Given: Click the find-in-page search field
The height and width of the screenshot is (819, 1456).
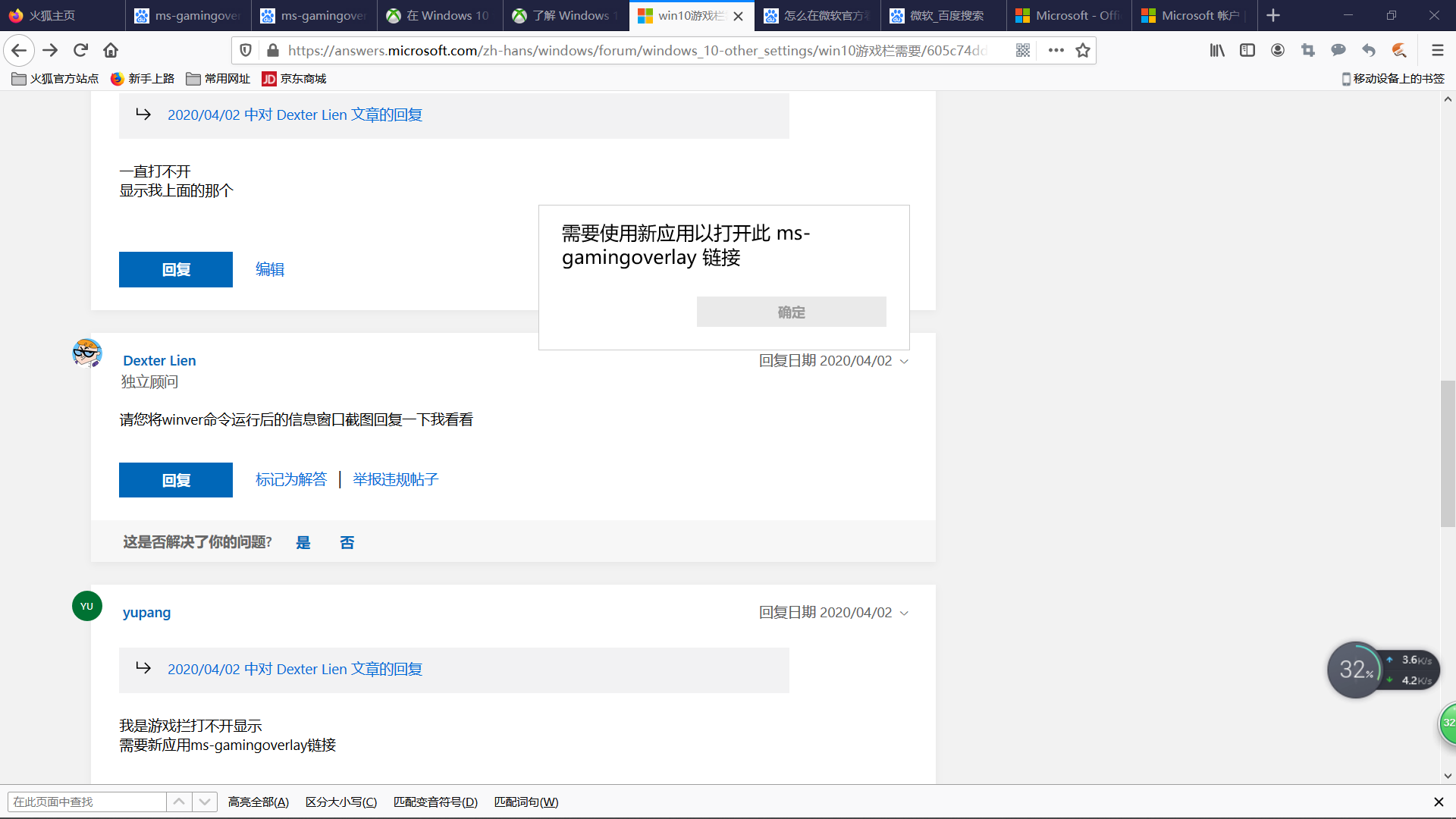Looking at the screenshot, I should click(87, 802).
